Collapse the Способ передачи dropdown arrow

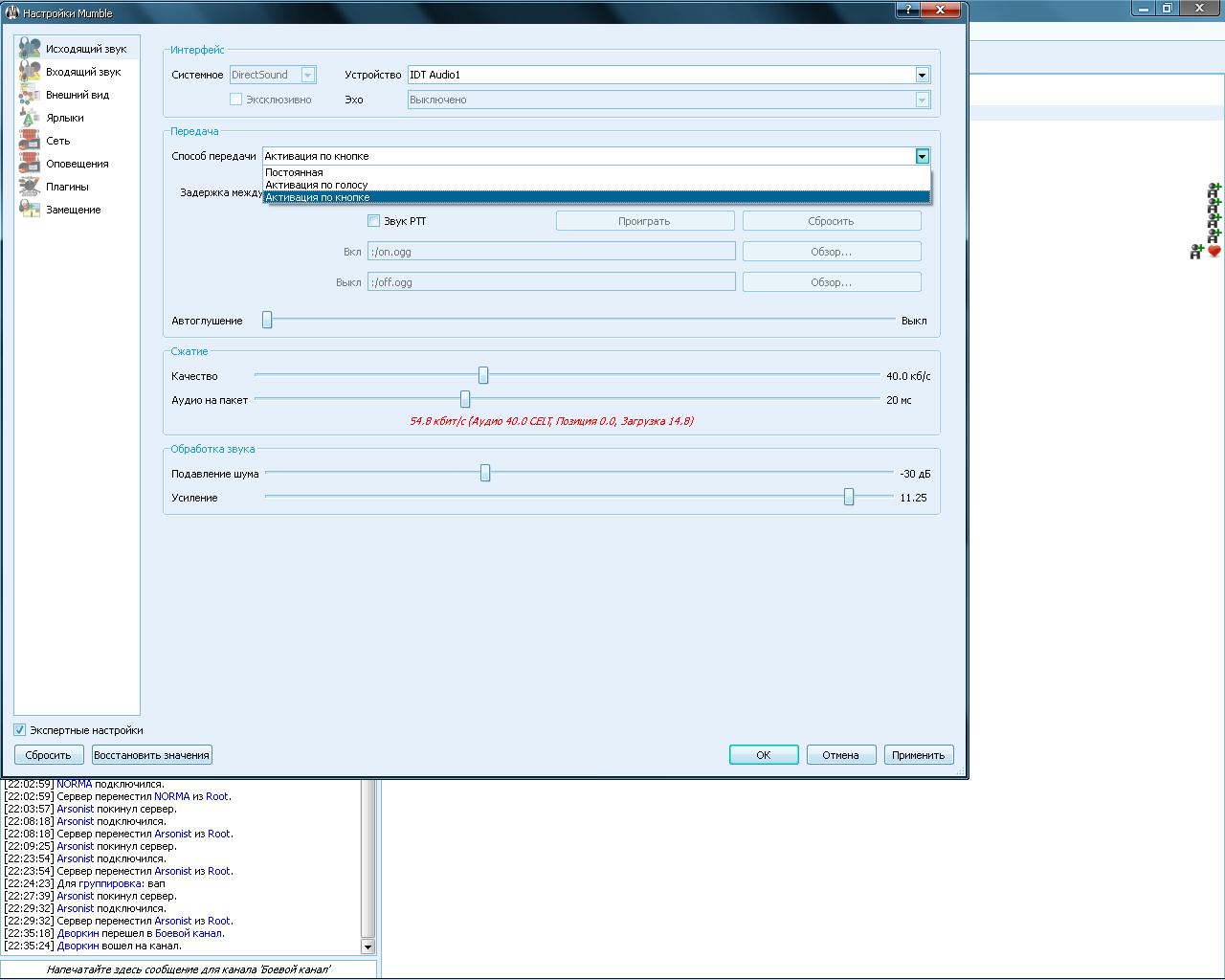pos(922,156)
